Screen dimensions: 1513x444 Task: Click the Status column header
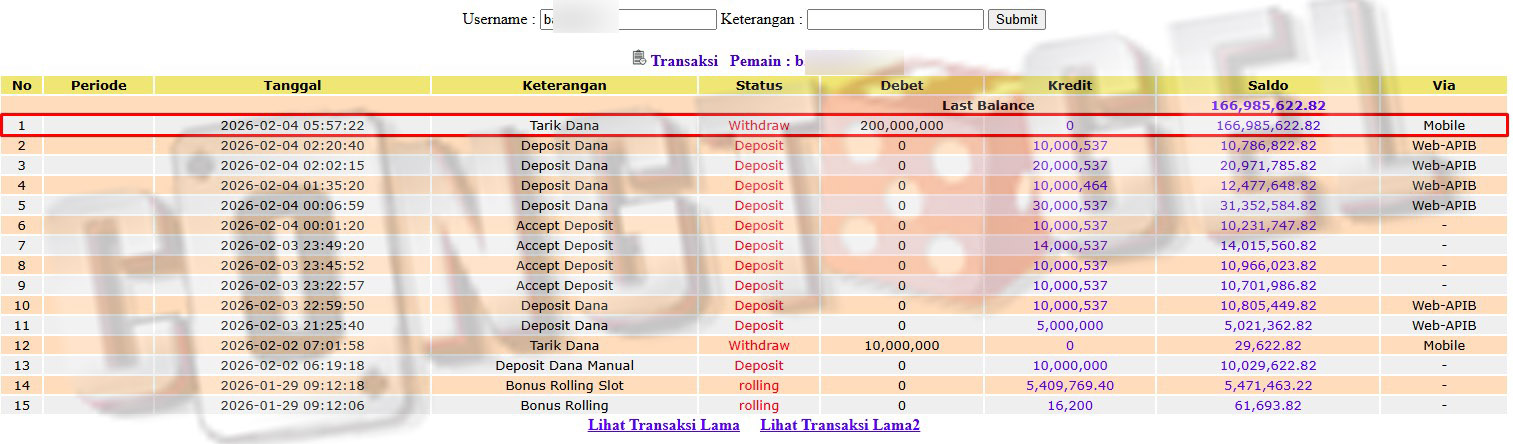click(759, 86)
